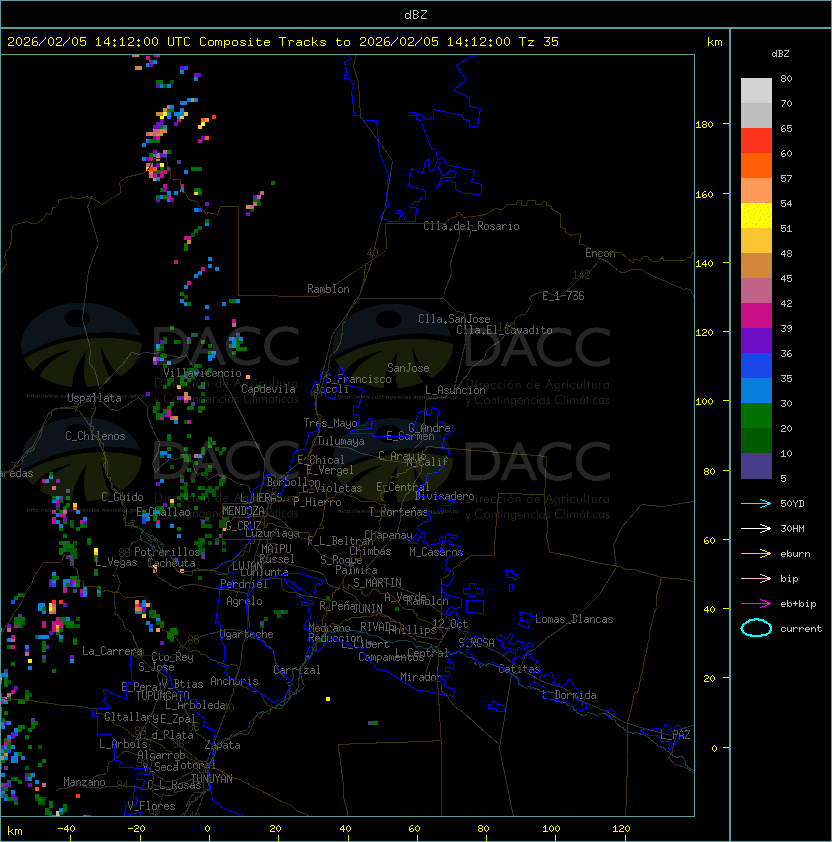This screenshot has width=832, height=842.
Task: Click the Clla.SanJose label
Action: pos(454,319)
